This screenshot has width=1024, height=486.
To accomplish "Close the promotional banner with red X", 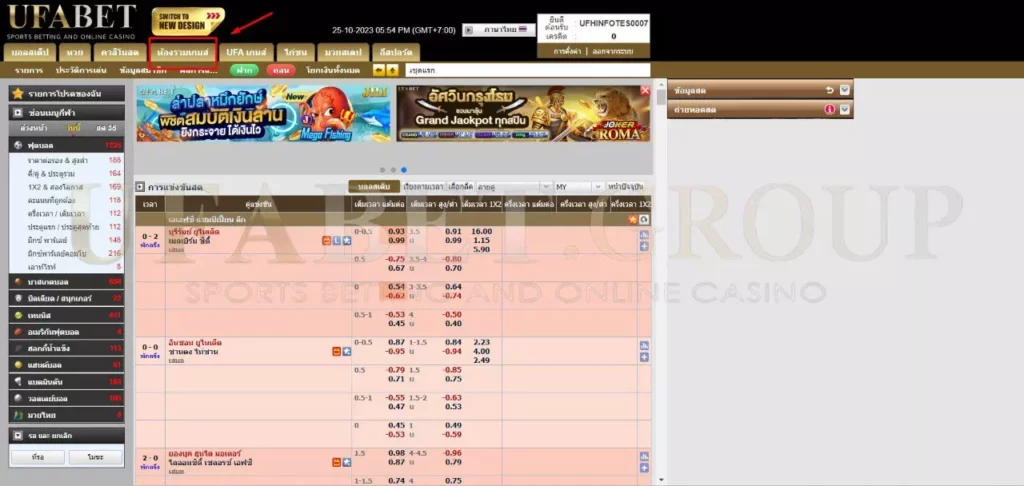I will coord(646,90).
